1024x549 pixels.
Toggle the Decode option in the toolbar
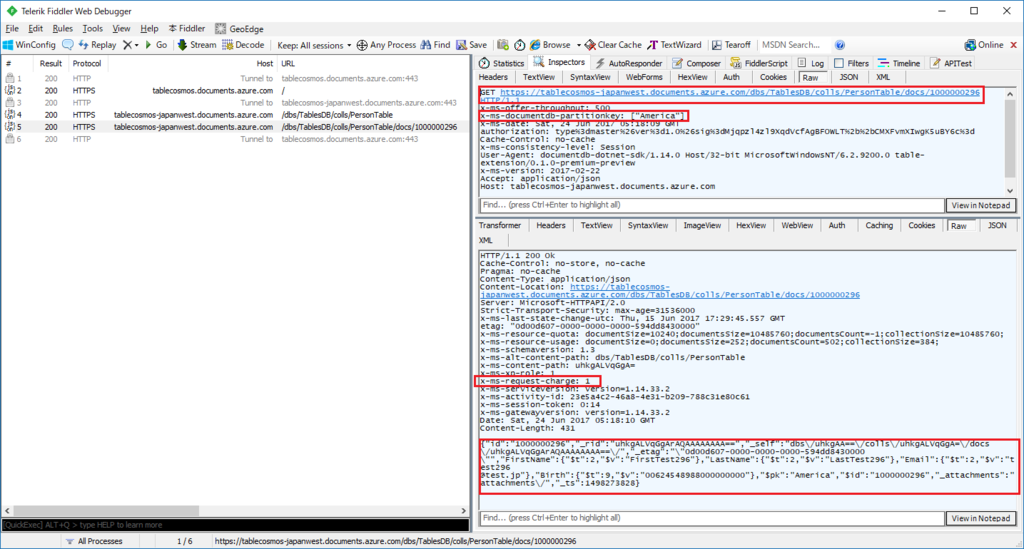coord(243,45)
